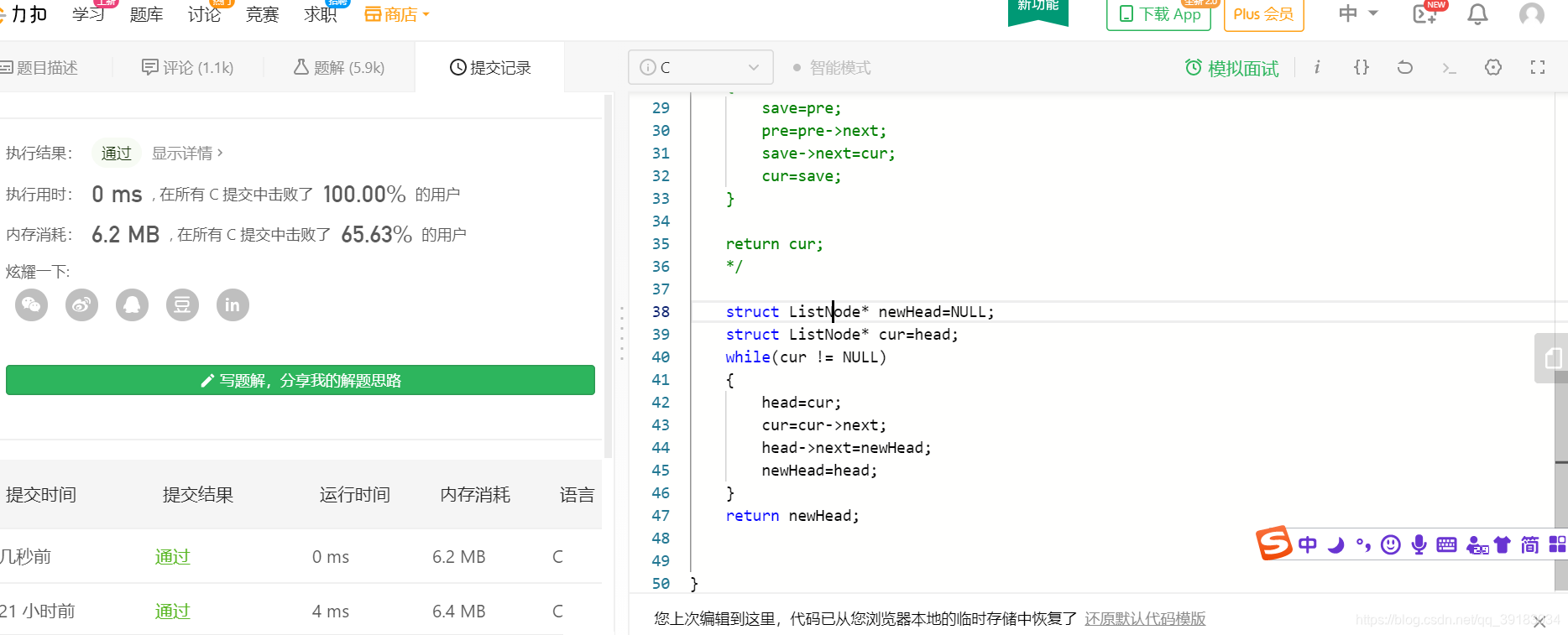This screenshot has height=635, width=1568.
Task: Share result to Douban
Action: point(182,304)
